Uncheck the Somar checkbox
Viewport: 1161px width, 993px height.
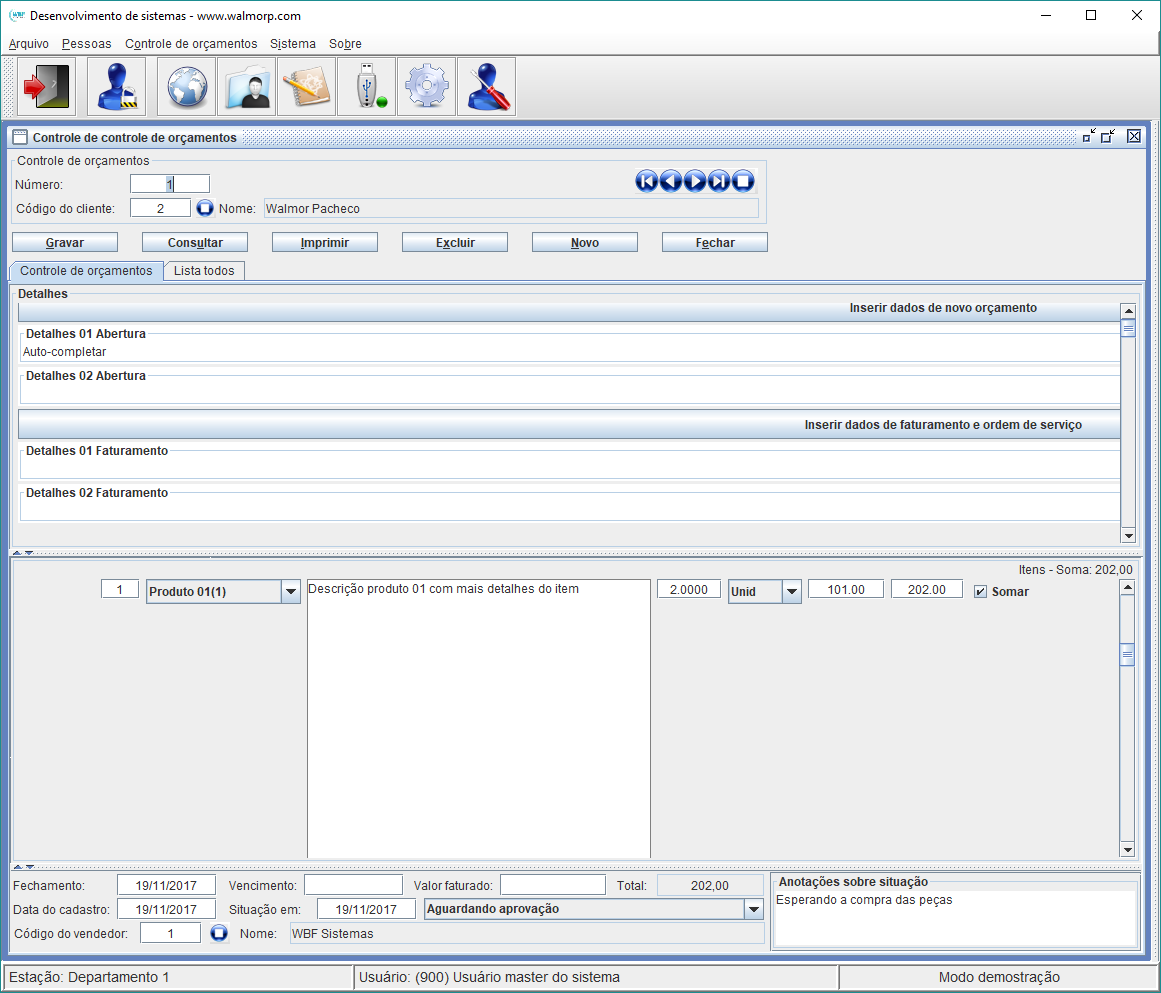980,592
